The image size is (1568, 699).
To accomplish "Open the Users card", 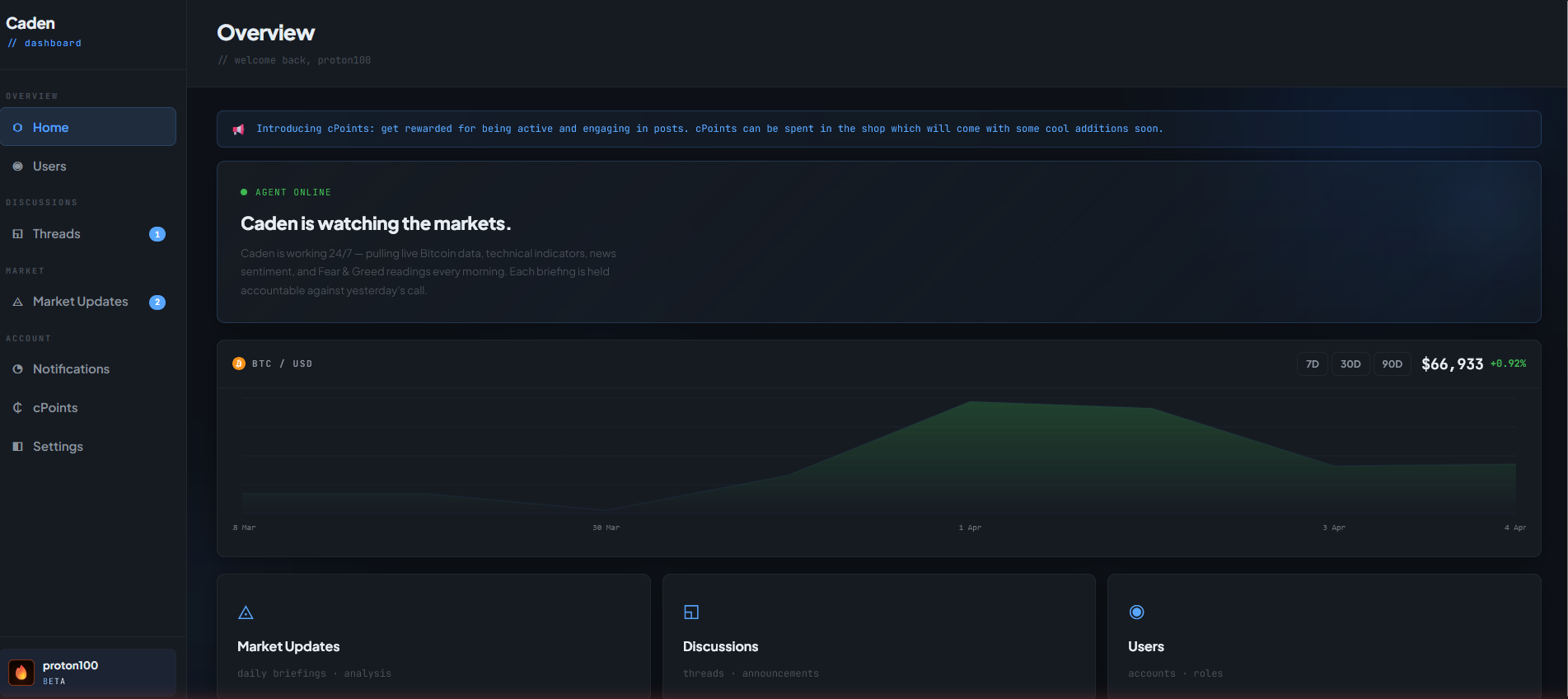I will (x=1324, y=636).
